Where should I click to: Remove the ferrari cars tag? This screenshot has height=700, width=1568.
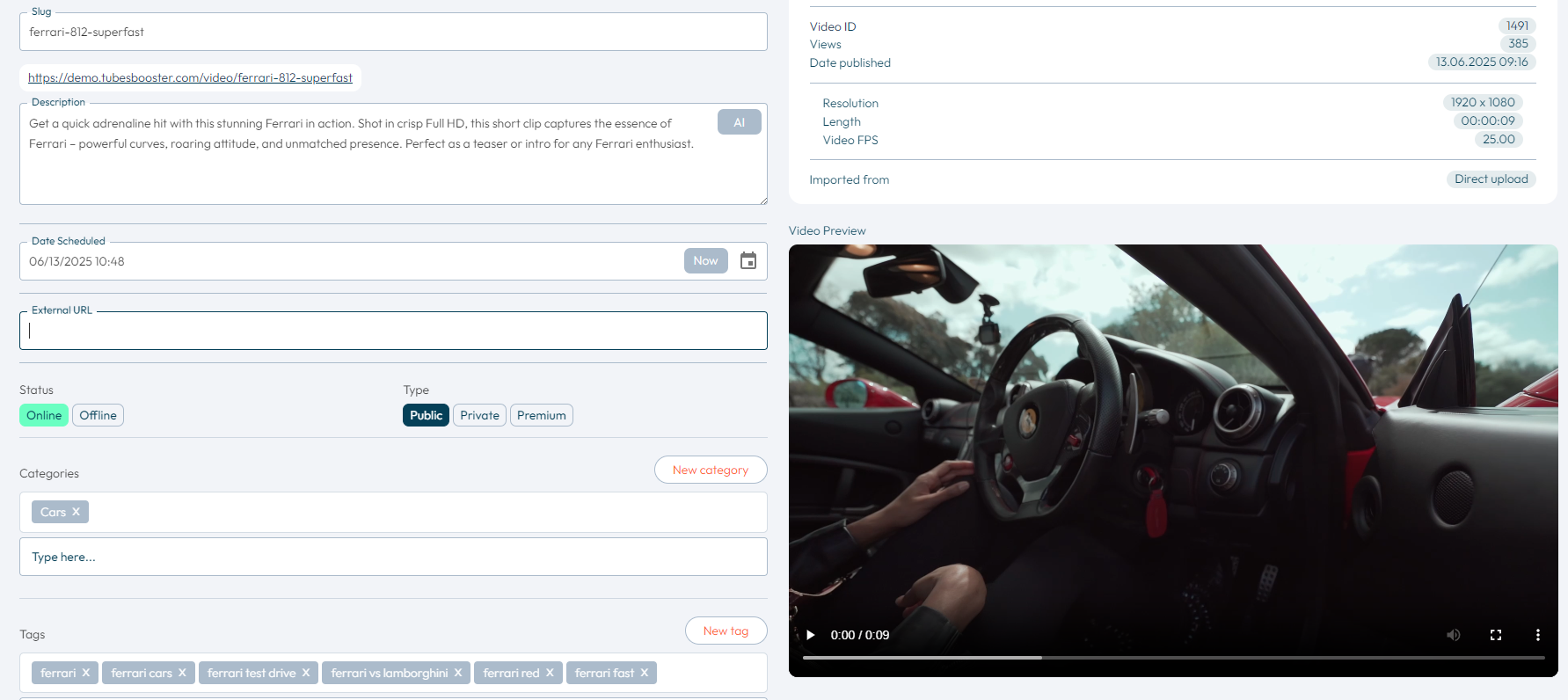coord(182,673)
